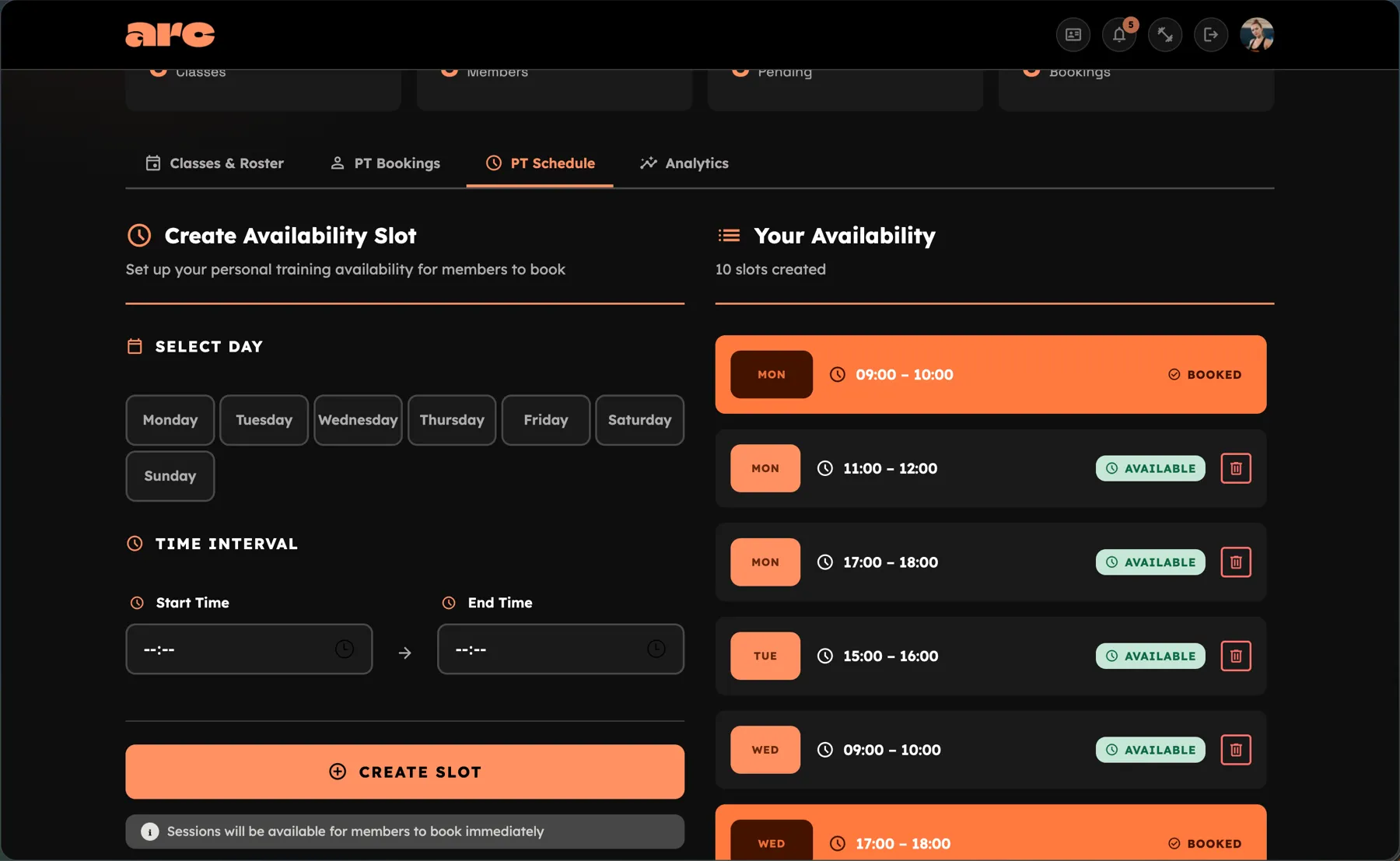Select Sunday as the day

[170, 476]
